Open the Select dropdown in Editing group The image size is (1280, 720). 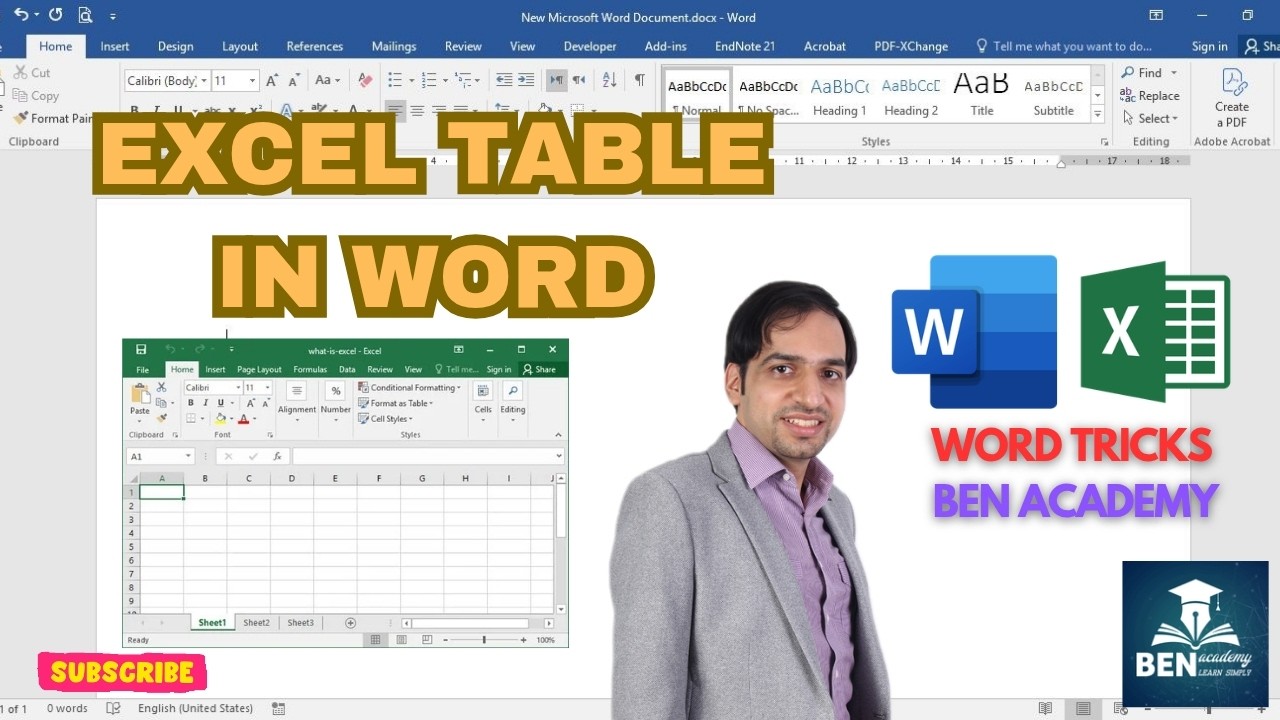click(x=1149, y=118)
